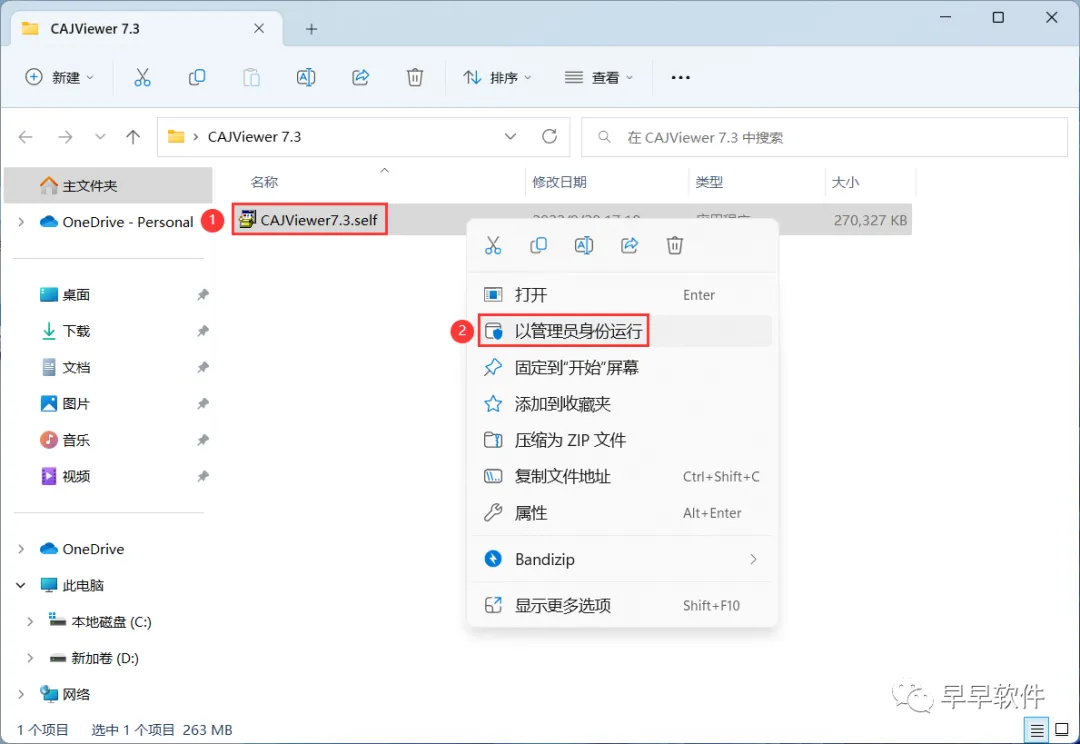Screen dimensions: 1080x744
Task: Select the CAJViewer7.3.self file
Action: [309, 220]
